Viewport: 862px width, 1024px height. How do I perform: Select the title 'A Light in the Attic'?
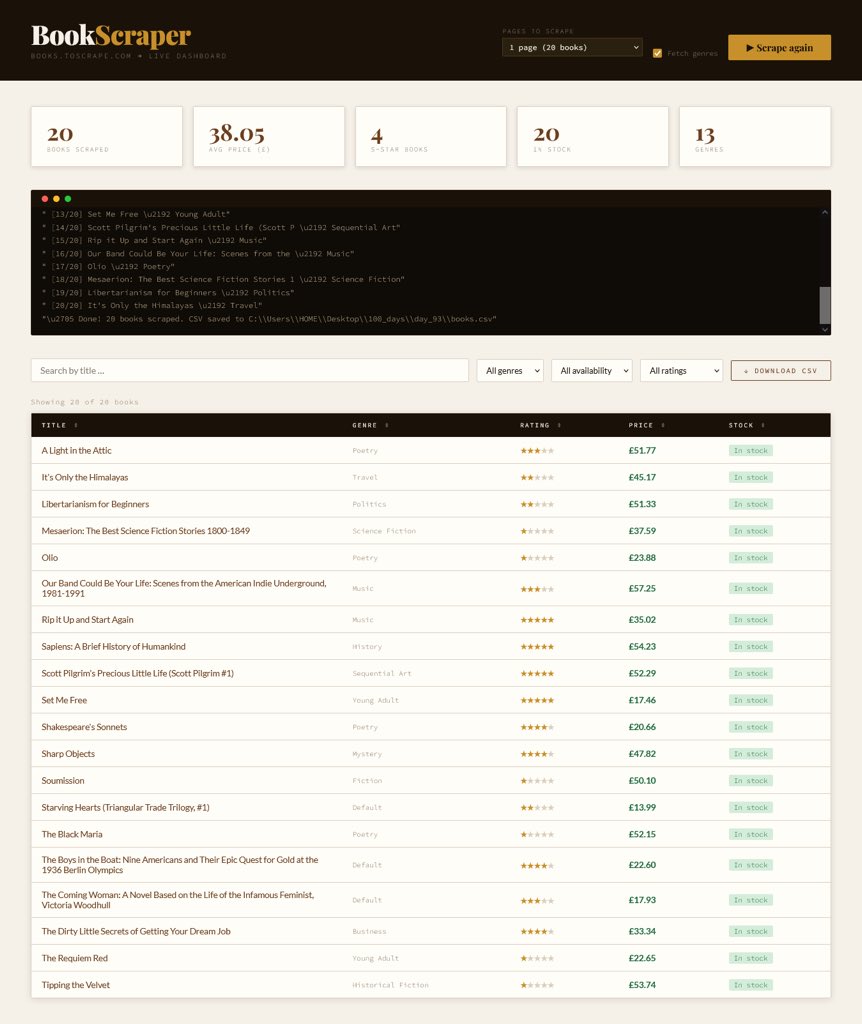tap(76, 451)
